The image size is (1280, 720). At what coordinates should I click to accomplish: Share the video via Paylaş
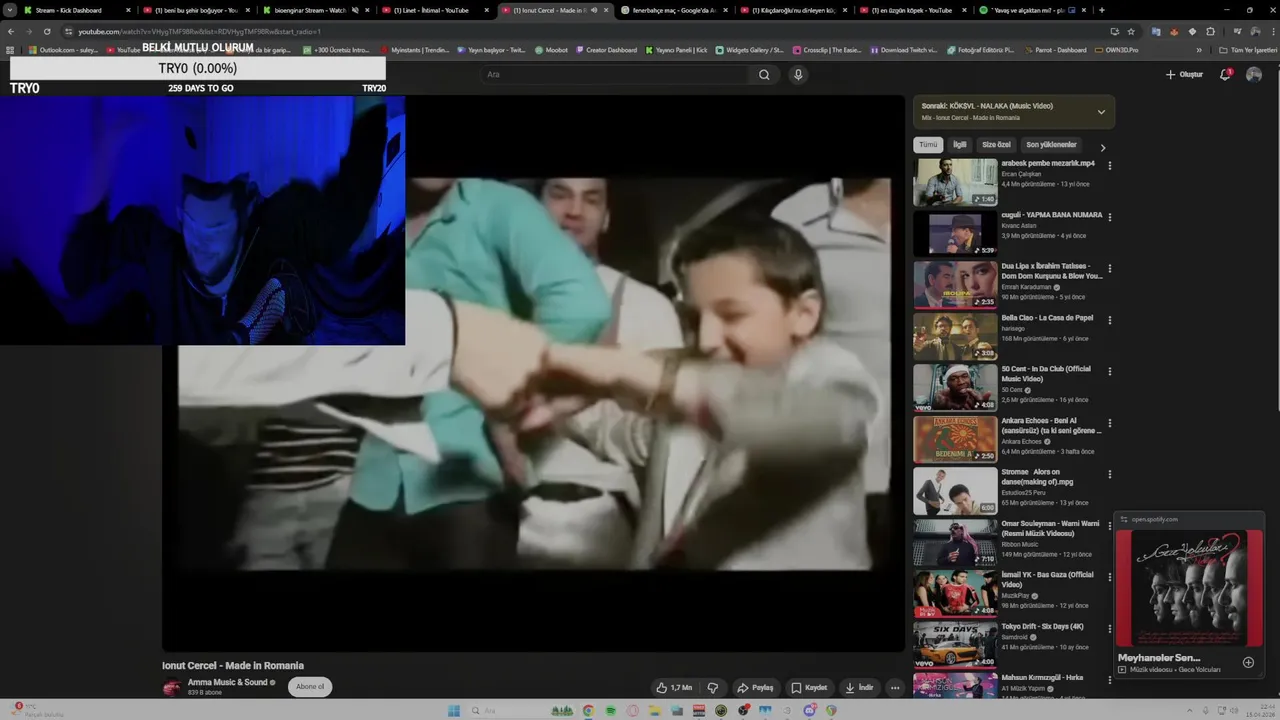click(x=755, y=688)
